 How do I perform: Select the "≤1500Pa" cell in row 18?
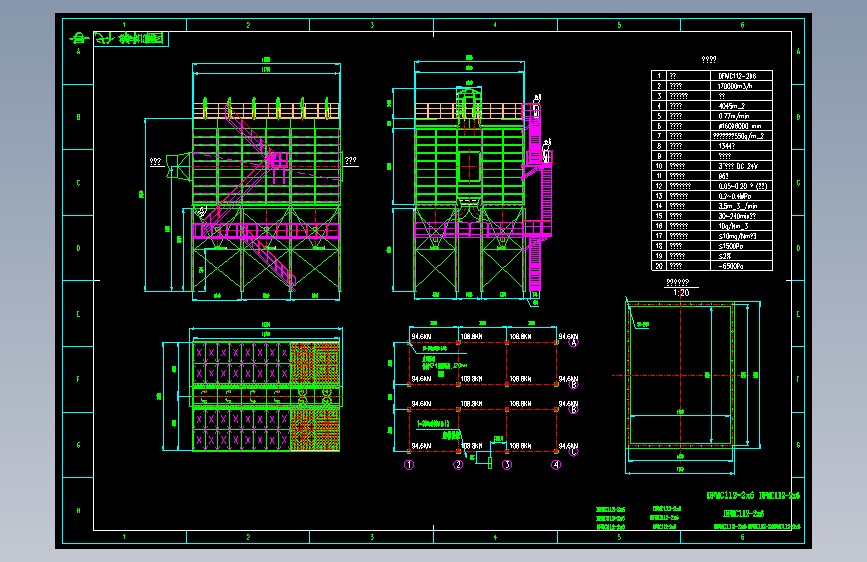click(730, 246)
